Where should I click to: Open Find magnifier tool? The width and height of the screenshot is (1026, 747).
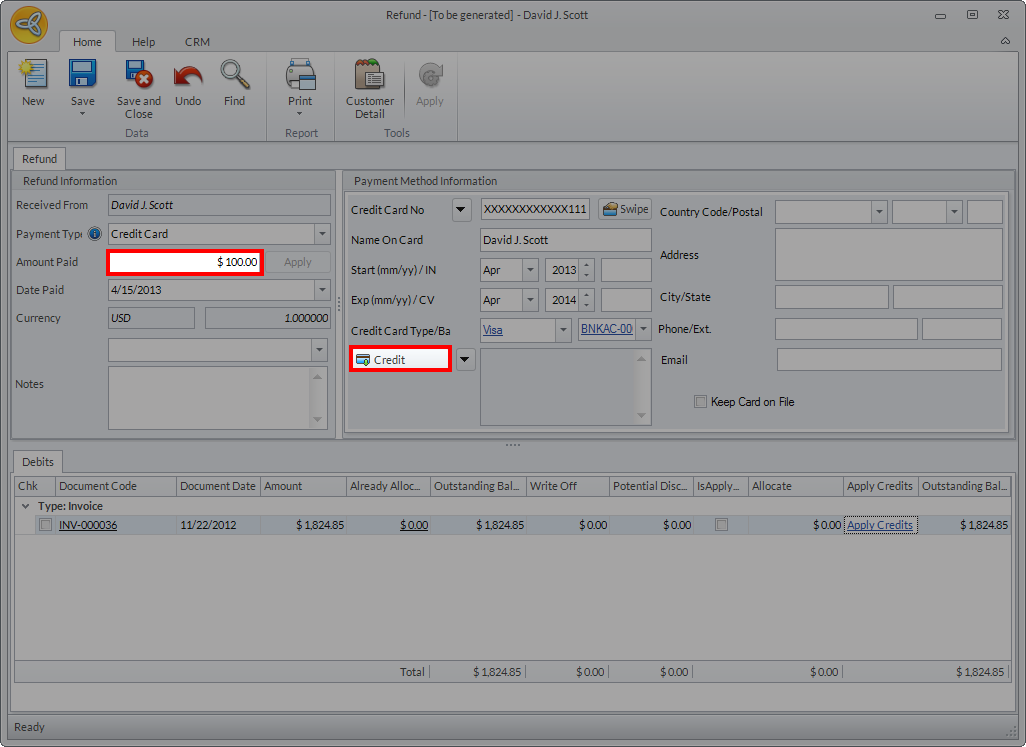[x=234, y=76]
